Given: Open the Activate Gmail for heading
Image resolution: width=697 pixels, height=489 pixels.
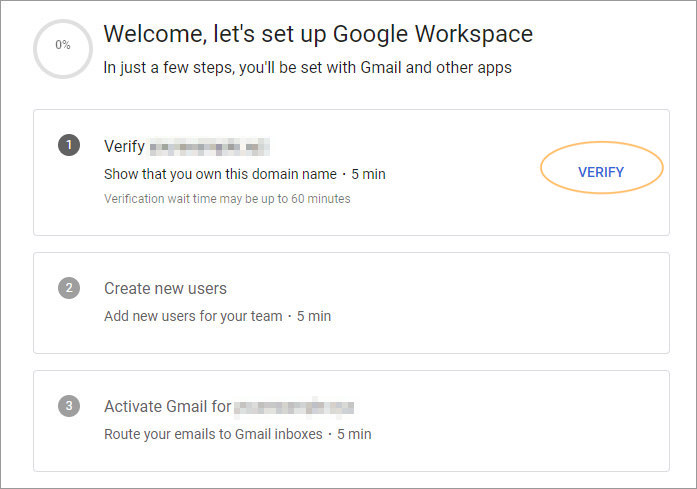Looking at the screenshot, I should pos(168,406).
